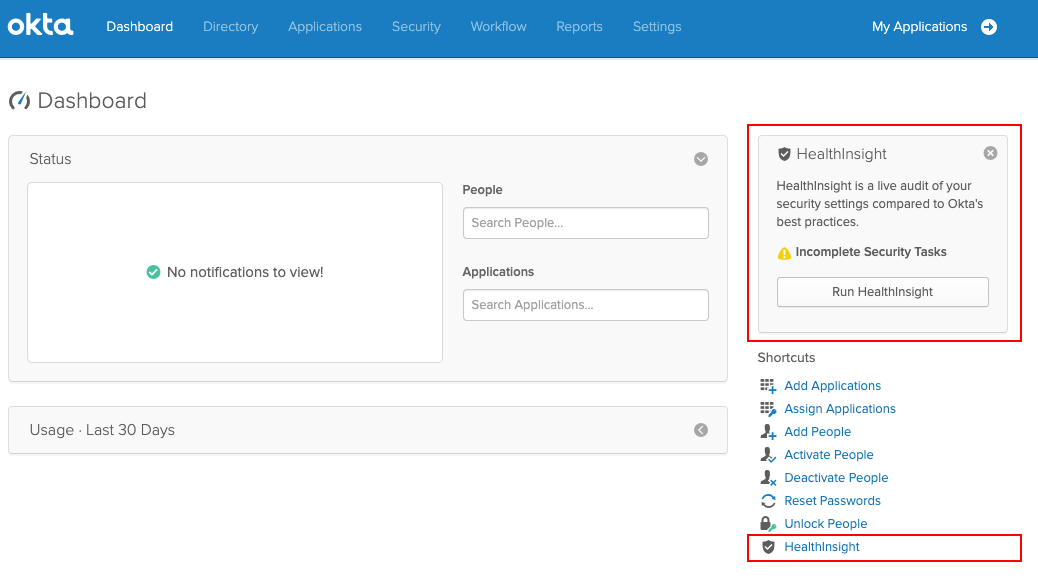
Task: Open the Reports menu
Action: 579,26
